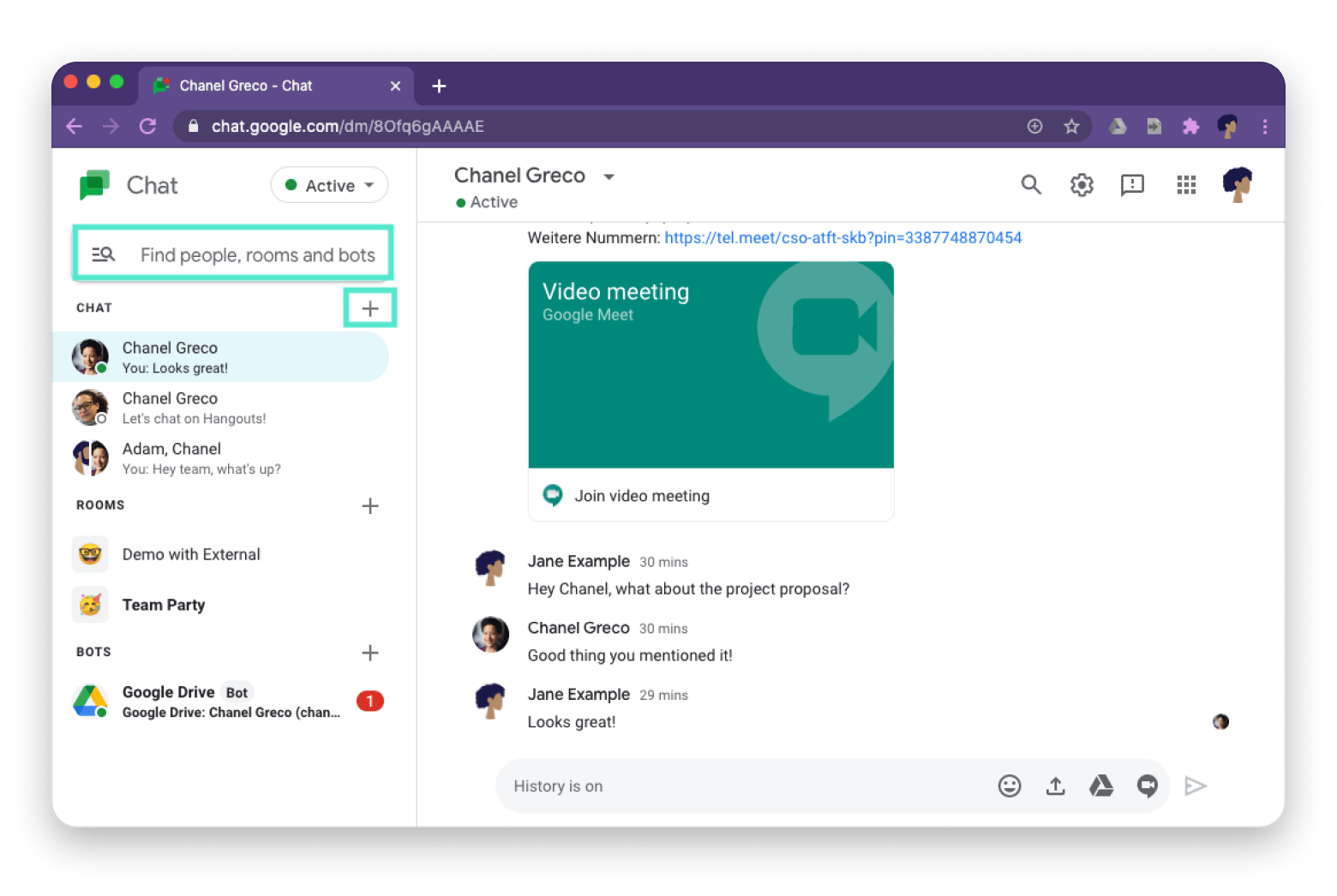The image size is (1337, 896).
Task: Click the Google Chat logo
Action: [94, 185]
